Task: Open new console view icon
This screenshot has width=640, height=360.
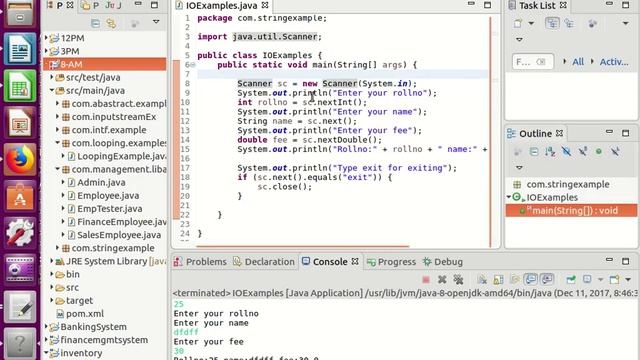Action: click(614, 280)
